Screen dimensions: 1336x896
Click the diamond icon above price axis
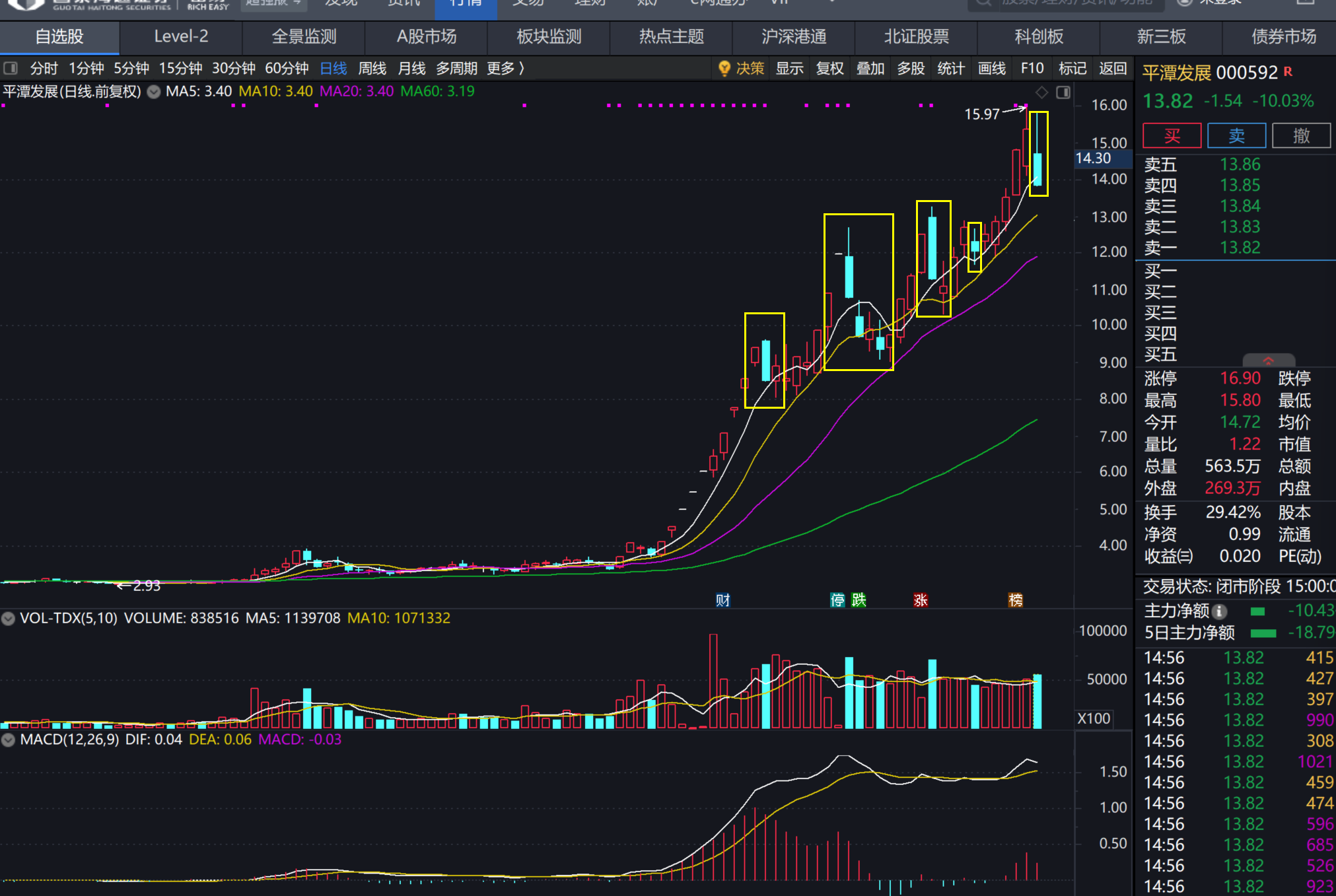pyautogui.click(x=1042, y=92)
